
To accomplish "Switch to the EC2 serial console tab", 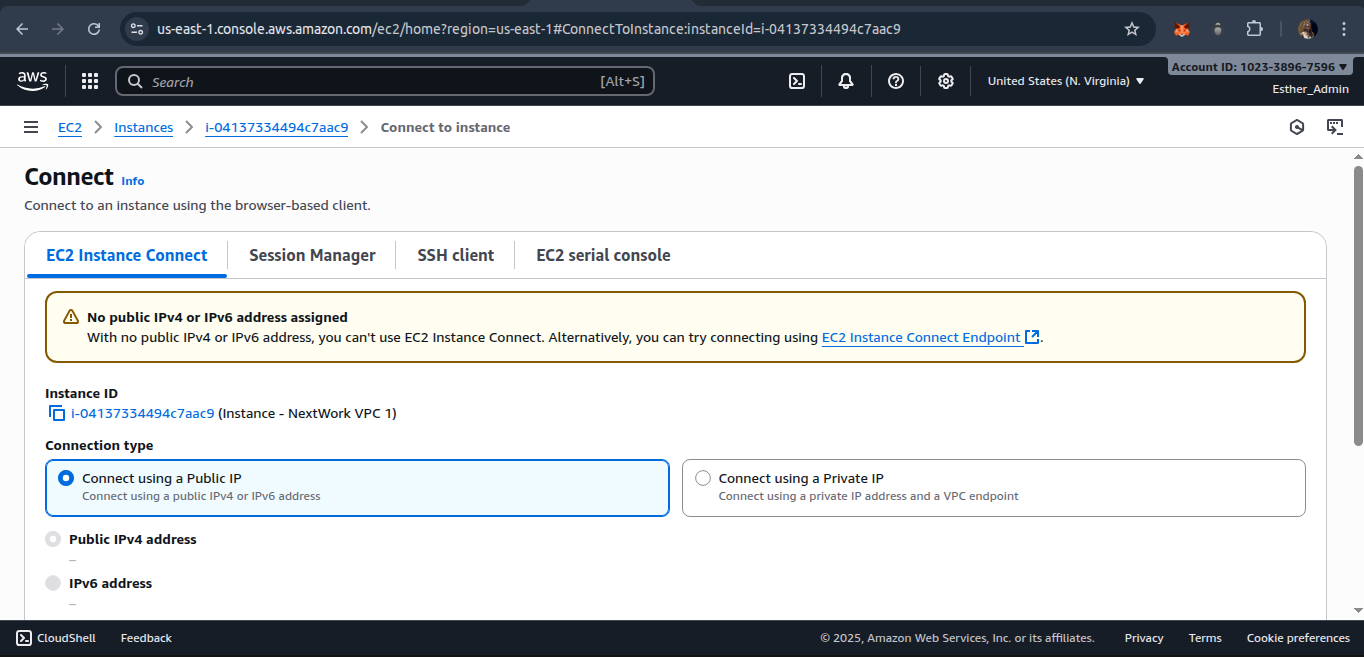I will 603,255.
